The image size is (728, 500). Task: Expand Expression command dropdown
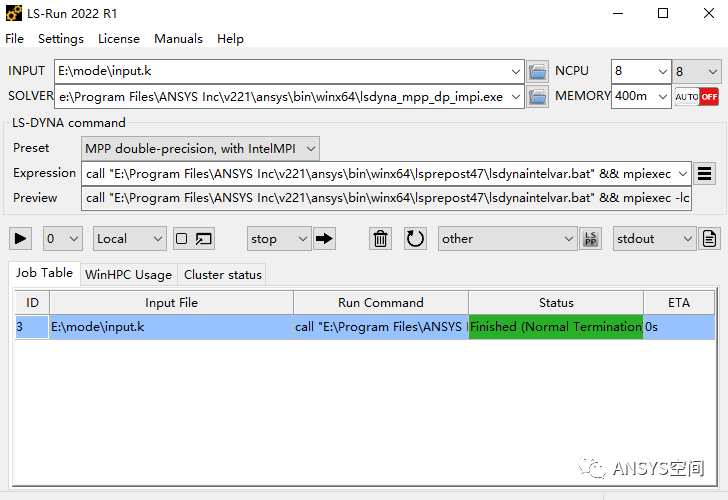click(x=682, y=174)
